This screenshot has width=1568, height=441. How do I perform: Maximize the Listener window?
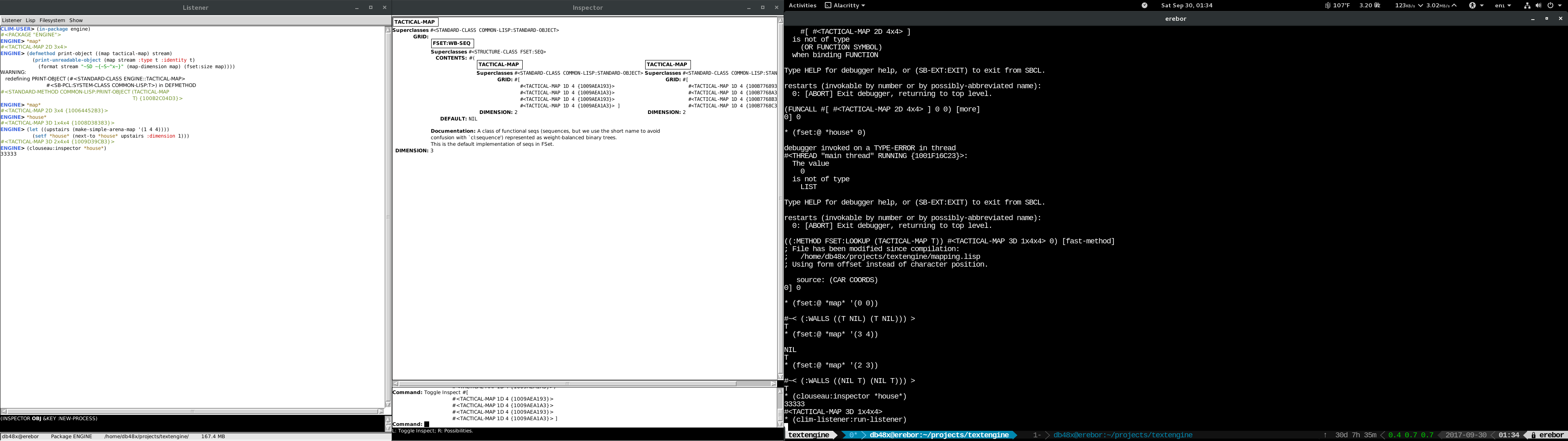click(371, 8)
